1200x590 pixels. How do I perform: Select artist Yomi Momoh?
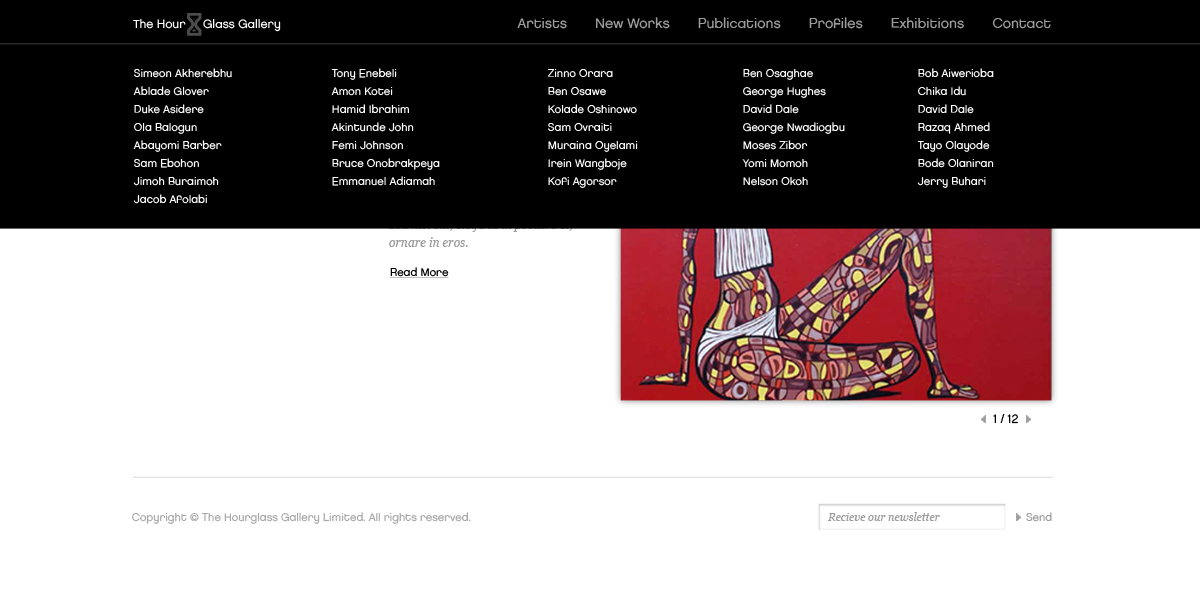click(x=775, y=163)
